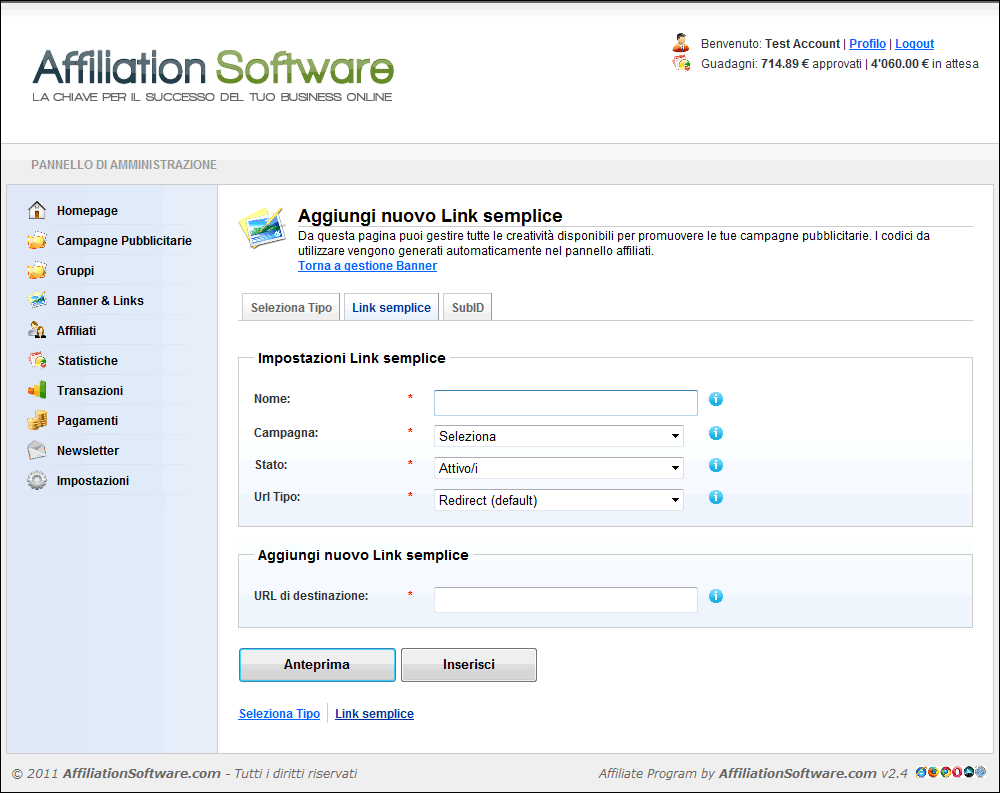Open the Stato dropdown showing Attivo/i

click(x=559, y=468)
